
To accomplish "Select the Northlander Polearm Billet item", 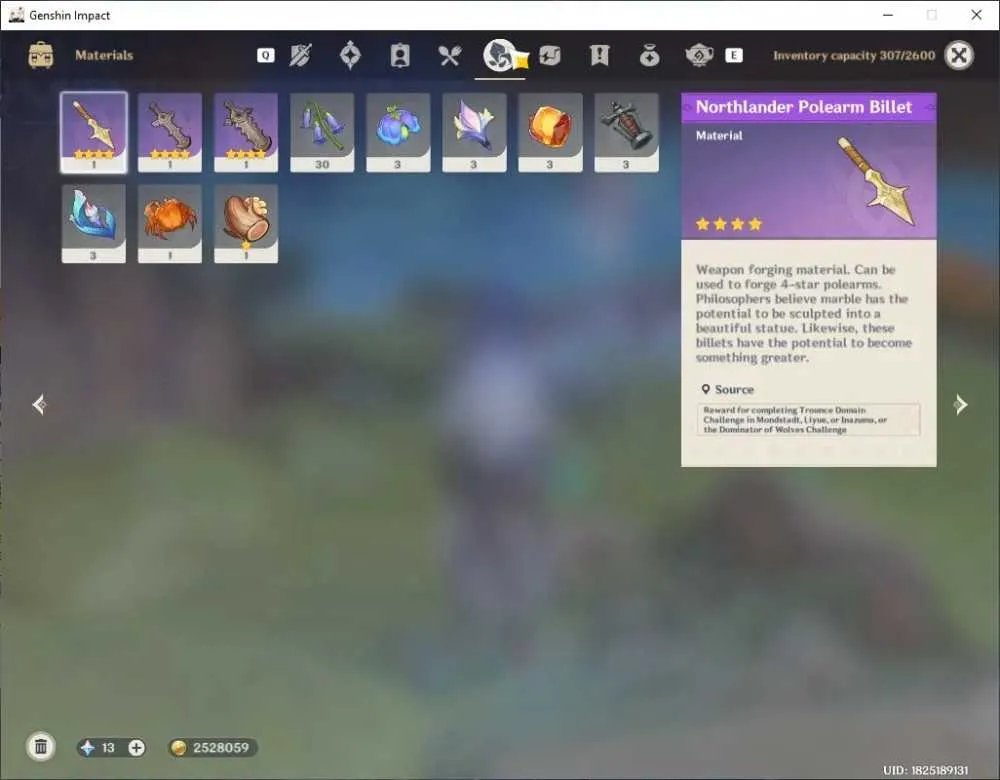I will [94, 132].
